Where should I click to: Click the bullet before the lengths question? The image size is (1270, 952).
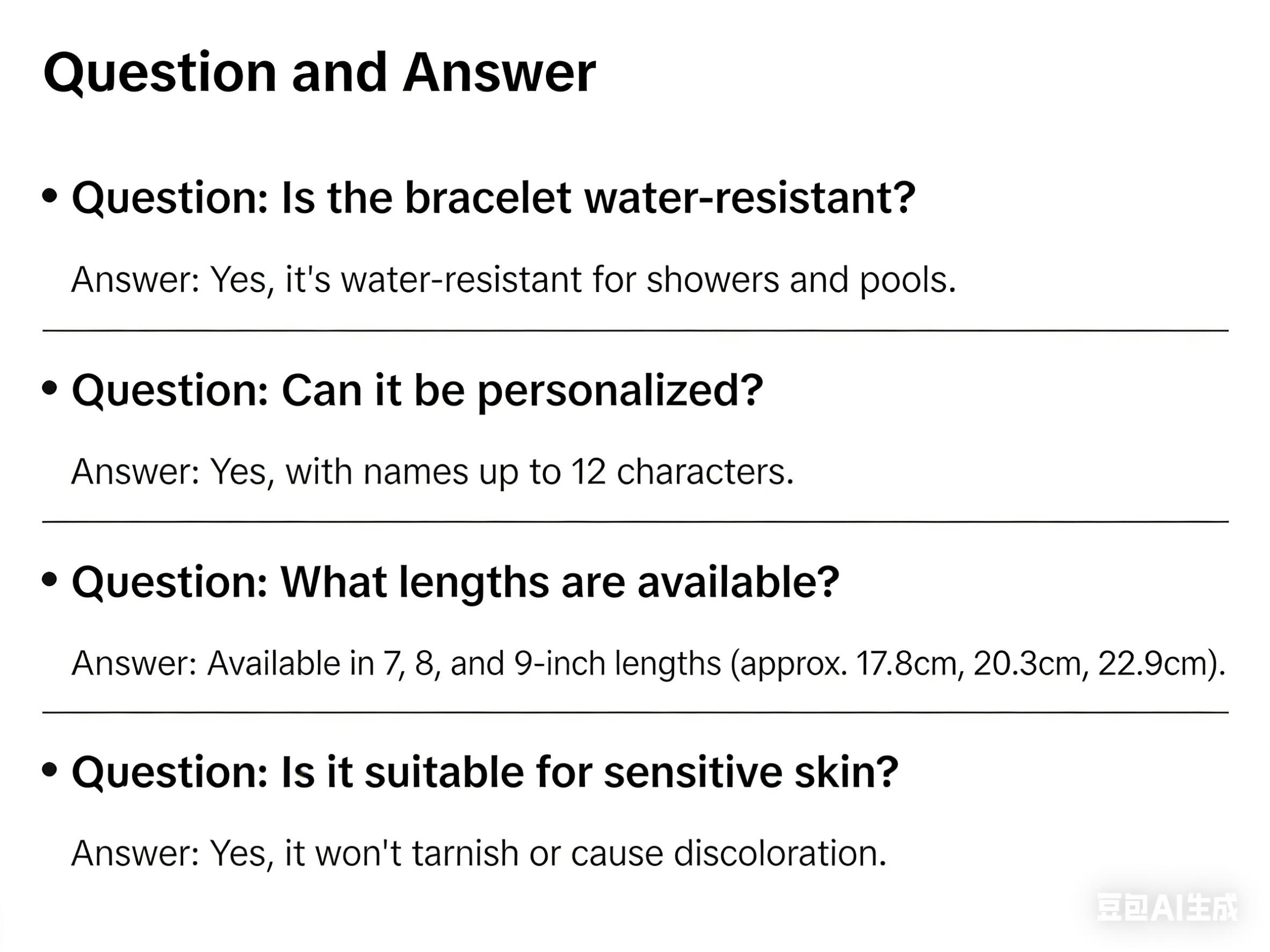point(50,579)
